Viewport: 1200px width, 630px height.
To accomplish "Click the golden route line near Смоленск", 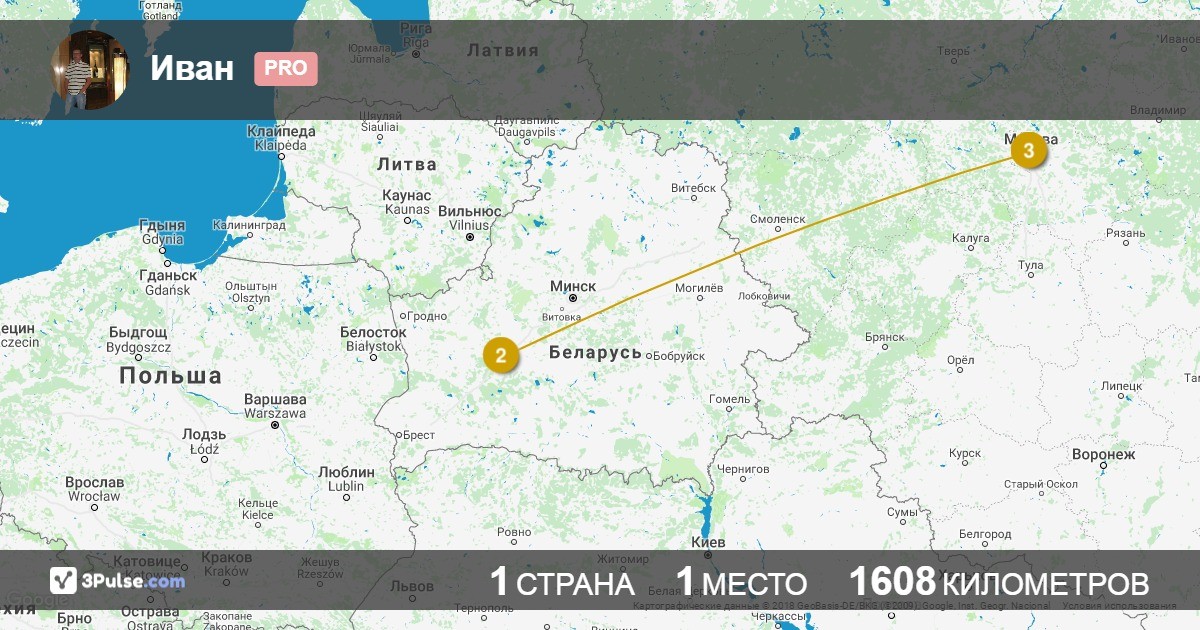I will [x=790, y=233].
